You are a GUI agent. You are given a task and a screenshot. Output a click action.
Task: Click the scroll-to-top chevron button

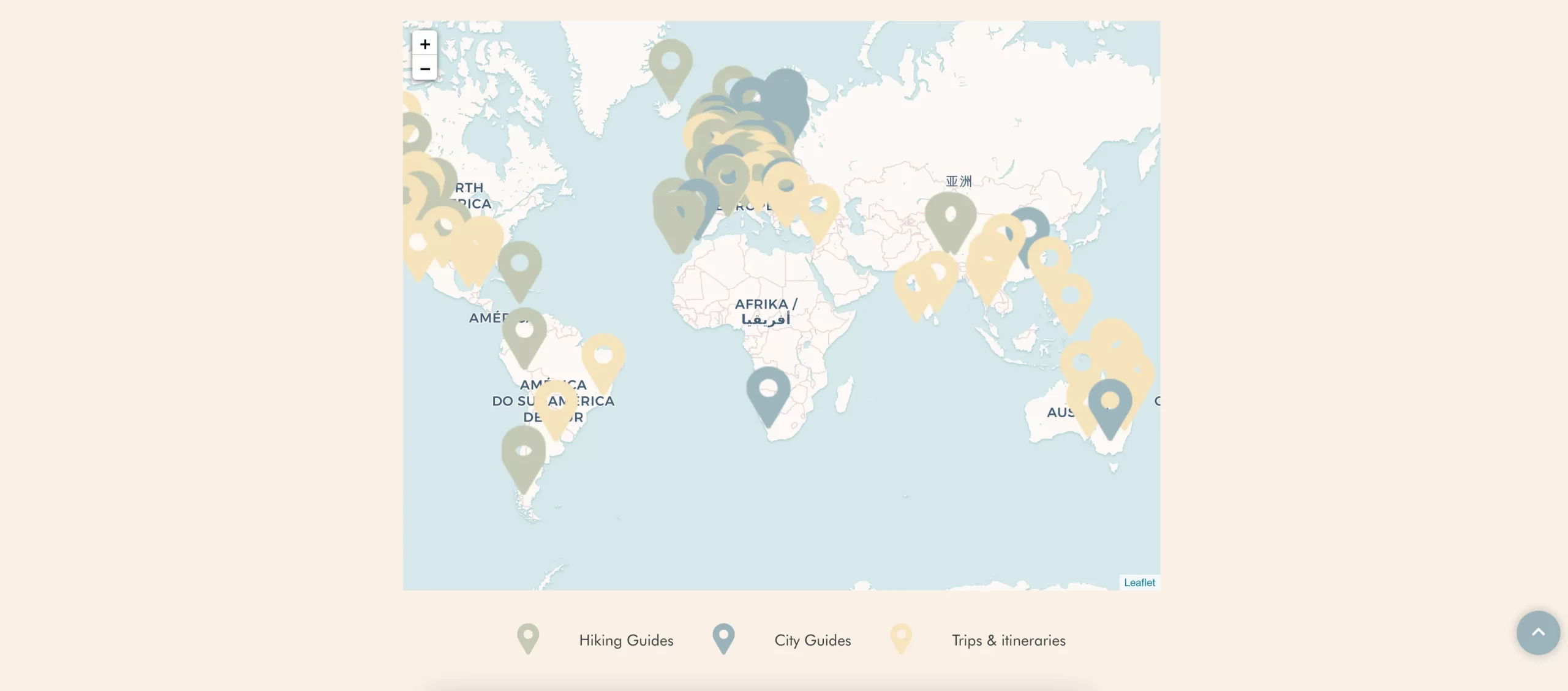pos(1537,632)
